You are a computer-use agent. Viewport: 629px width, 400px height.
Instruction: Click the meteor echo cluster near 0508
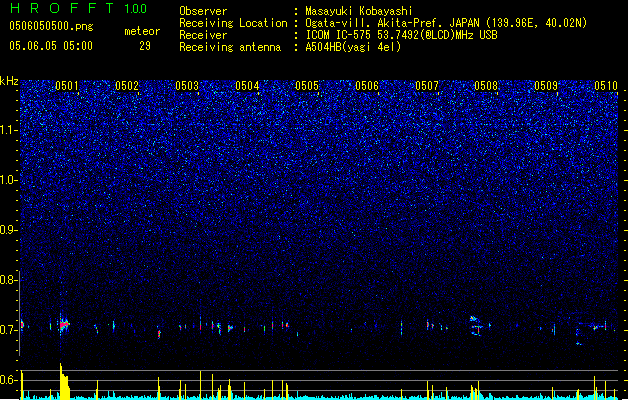477,325
